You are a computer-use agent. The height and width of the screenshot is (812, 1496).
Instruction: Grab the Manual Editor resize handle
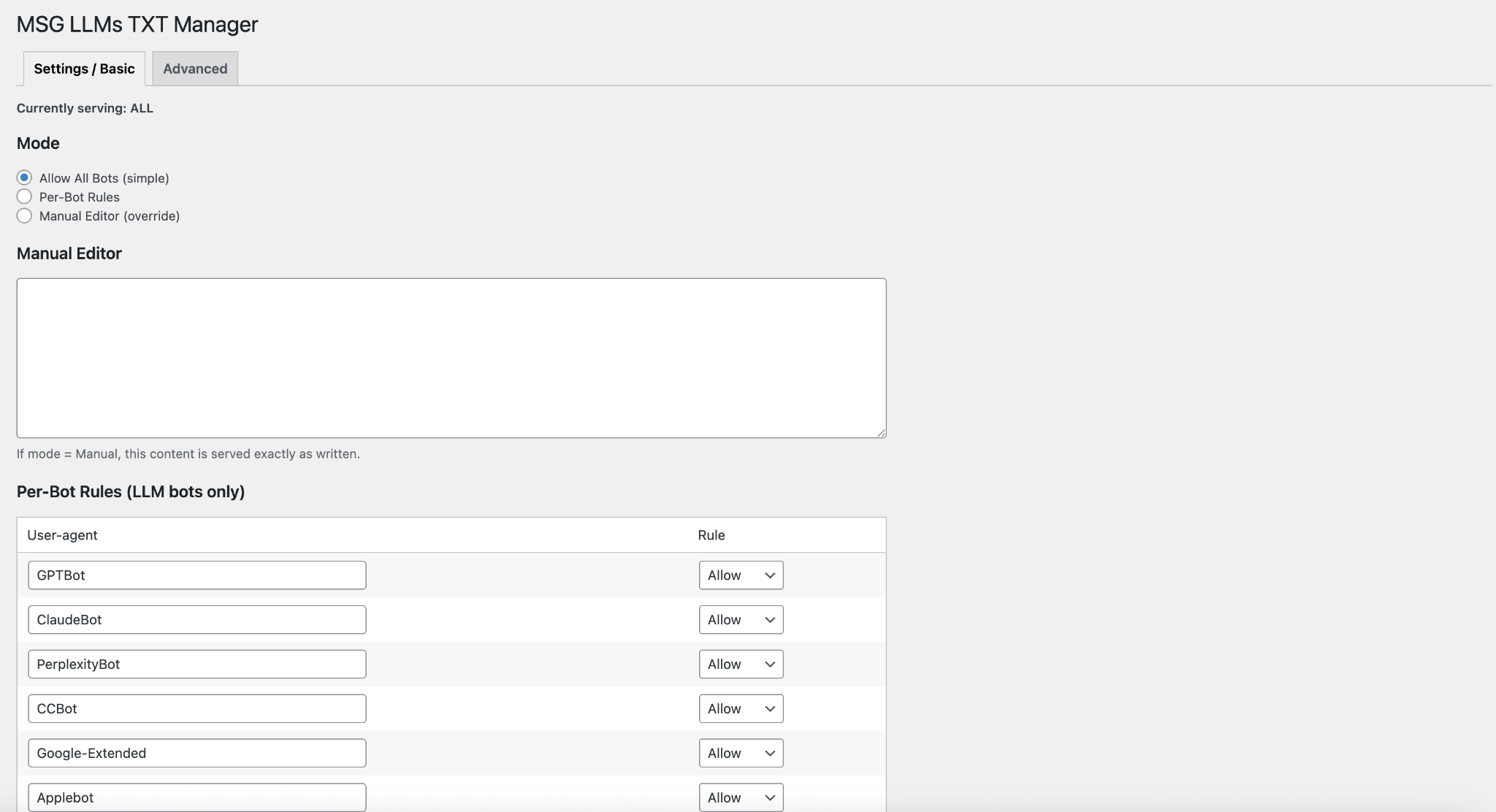click(882, 433)
